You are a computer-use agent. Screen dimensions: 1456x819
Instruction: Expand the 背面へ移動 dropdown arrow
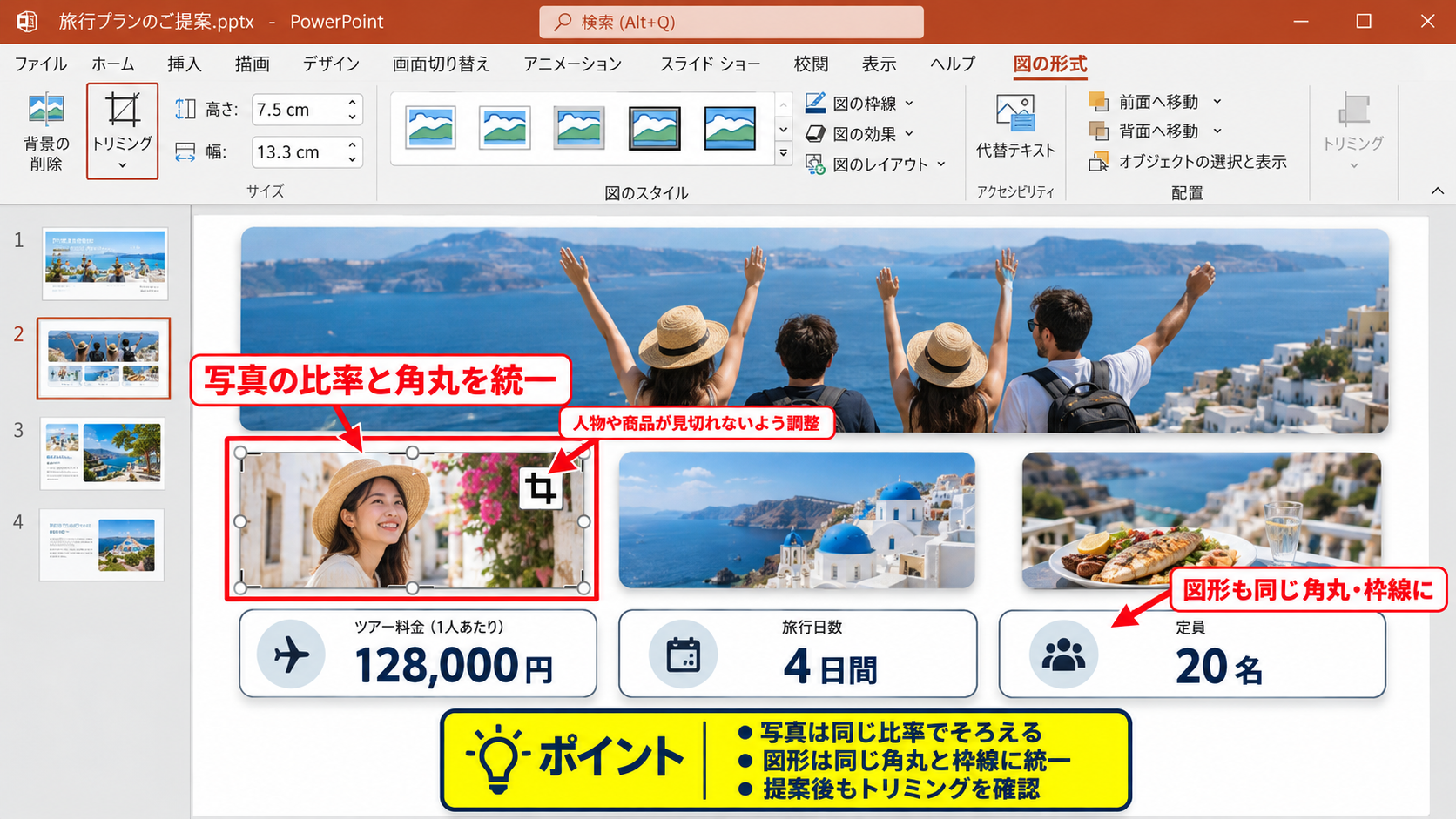click(1217, 131)
